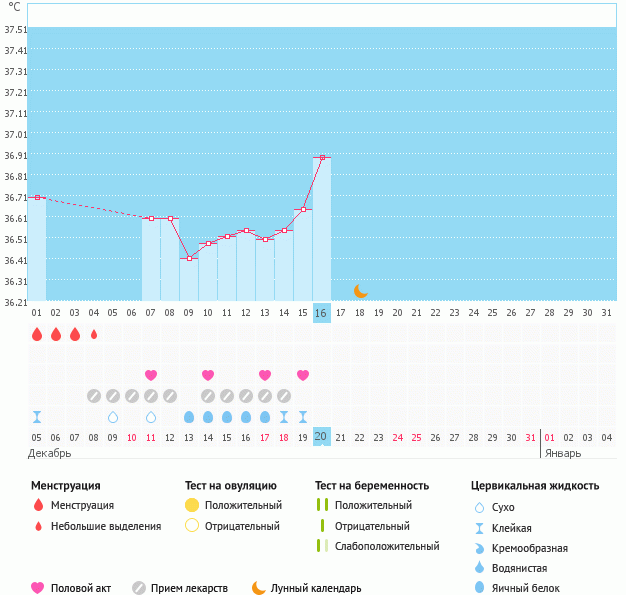Select the blue fluid drop on December 13
Screen dimensions: 626x595
pos(189,416)
